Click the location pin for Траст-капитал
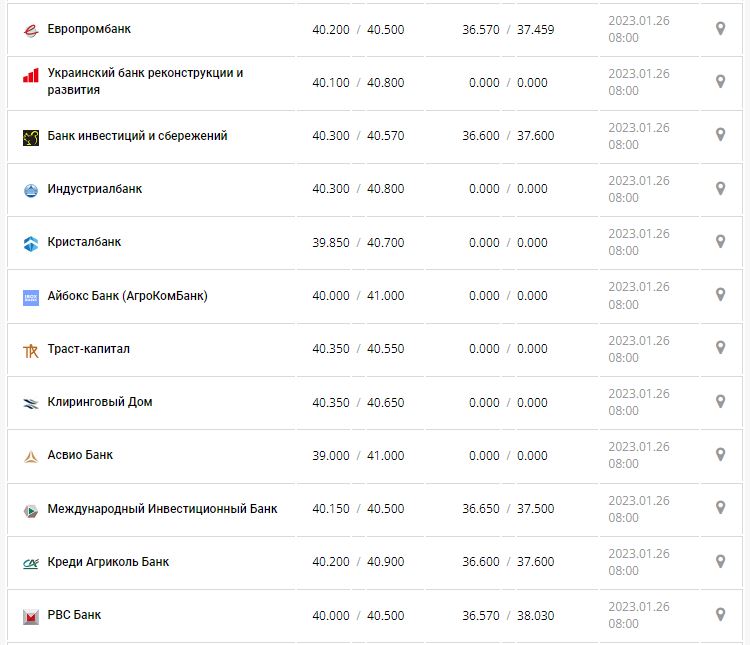This screenshot has height=645, width=750. [720, 348]
